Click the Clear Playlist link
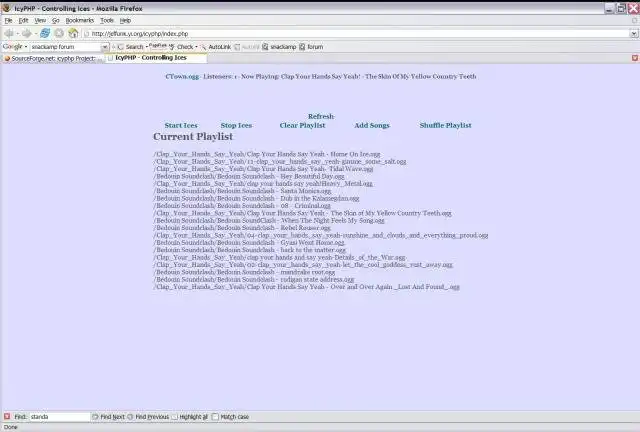640x432 pixels. click(x=302, y=125)
